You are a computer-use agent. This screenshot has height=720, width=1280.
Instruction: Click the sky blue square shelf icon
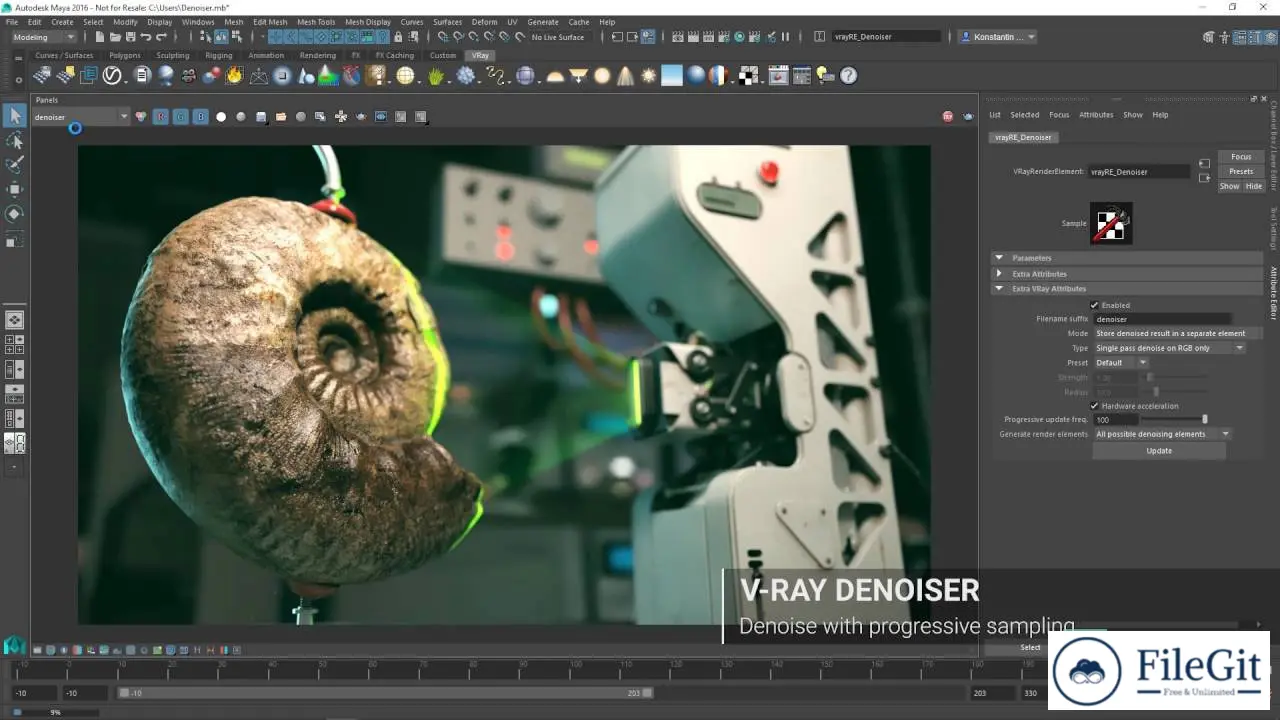672,75
